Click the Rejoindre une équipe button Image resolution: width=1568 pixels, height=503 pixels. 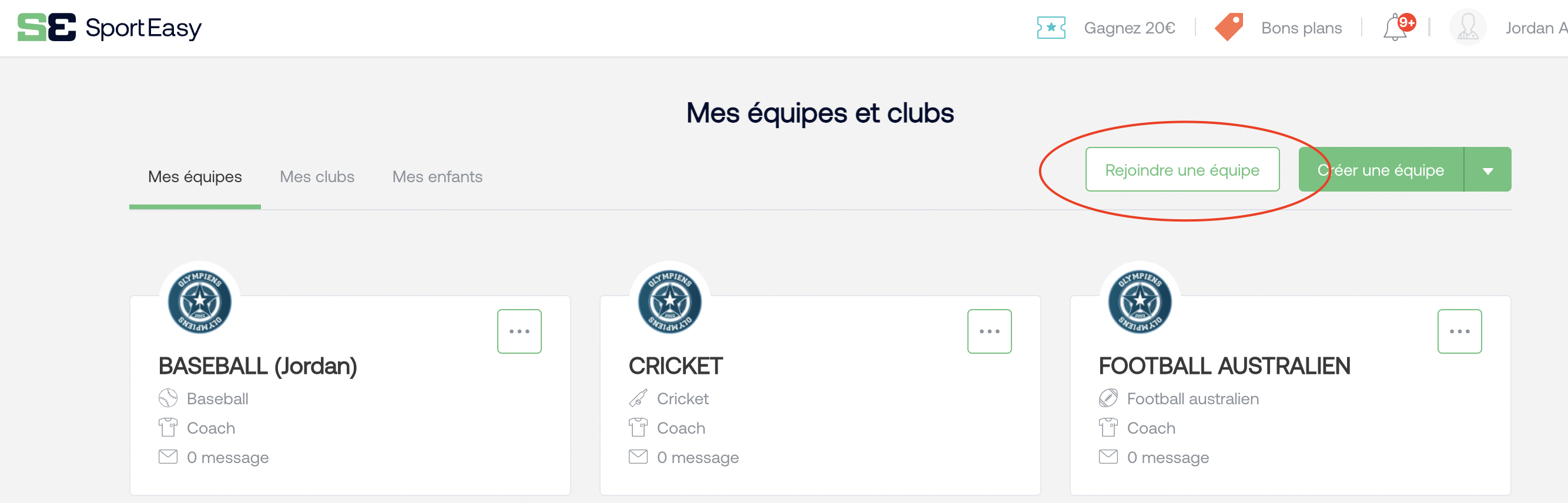(1182, 170)
